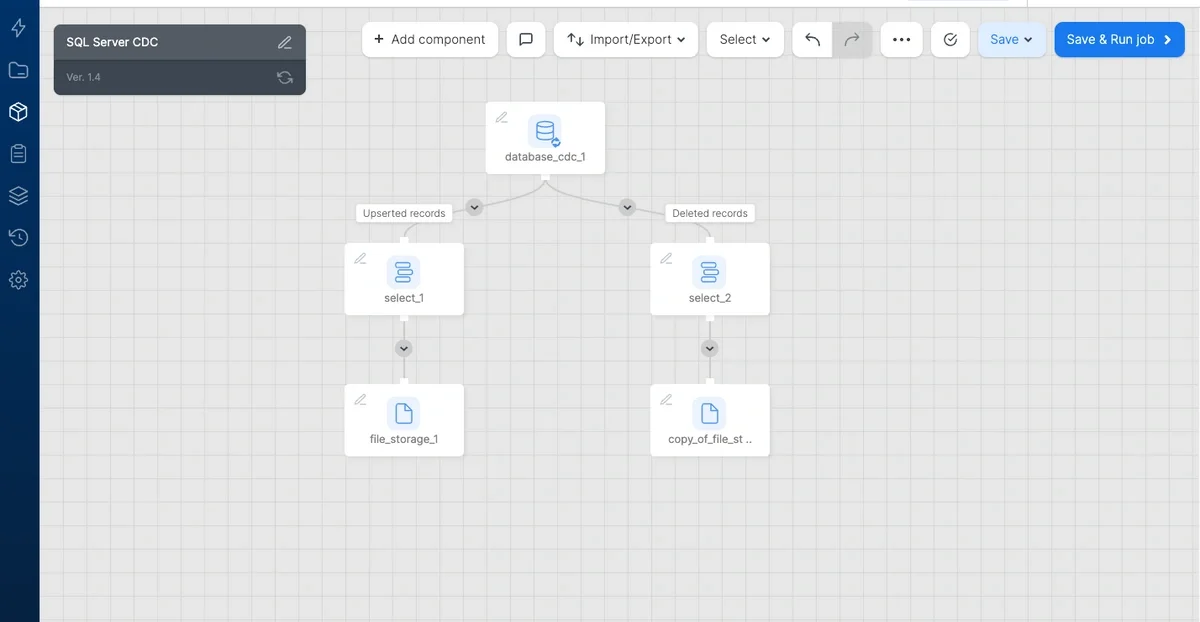The width and height of the screenshot is (1200, 622).
Task: Click the Upserted records branch label
Action: [404, 213]
